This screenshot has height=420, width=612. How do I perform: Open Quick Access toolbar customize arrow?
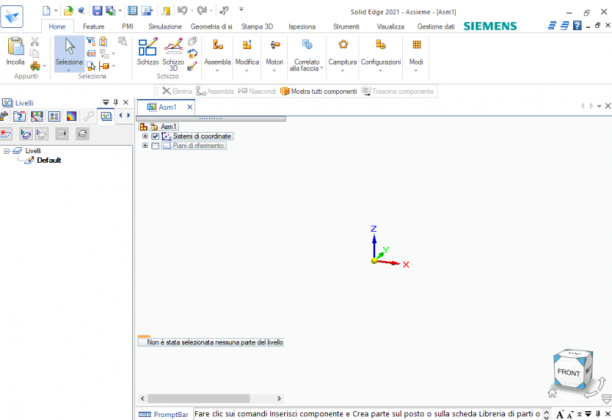[241, 9]
